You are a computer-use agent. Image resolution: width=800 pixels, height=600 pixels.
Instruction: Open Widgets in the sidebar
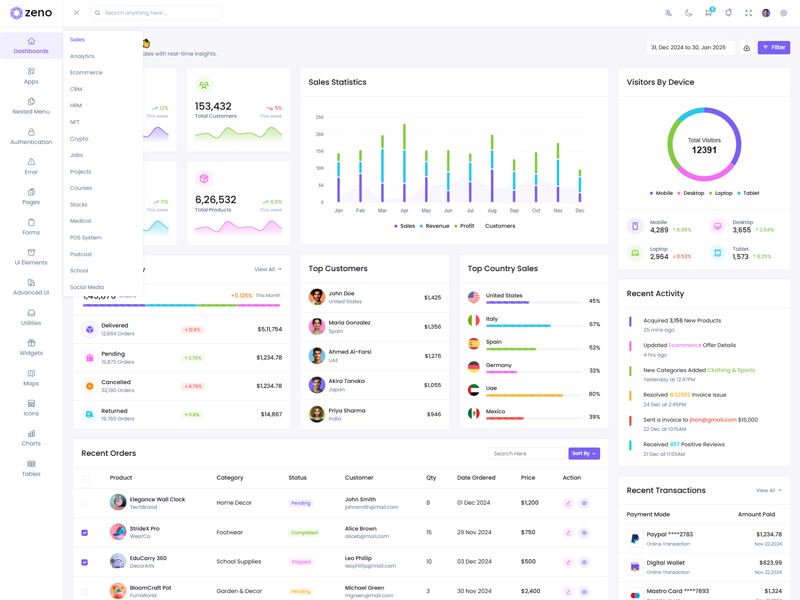(31, 347)
